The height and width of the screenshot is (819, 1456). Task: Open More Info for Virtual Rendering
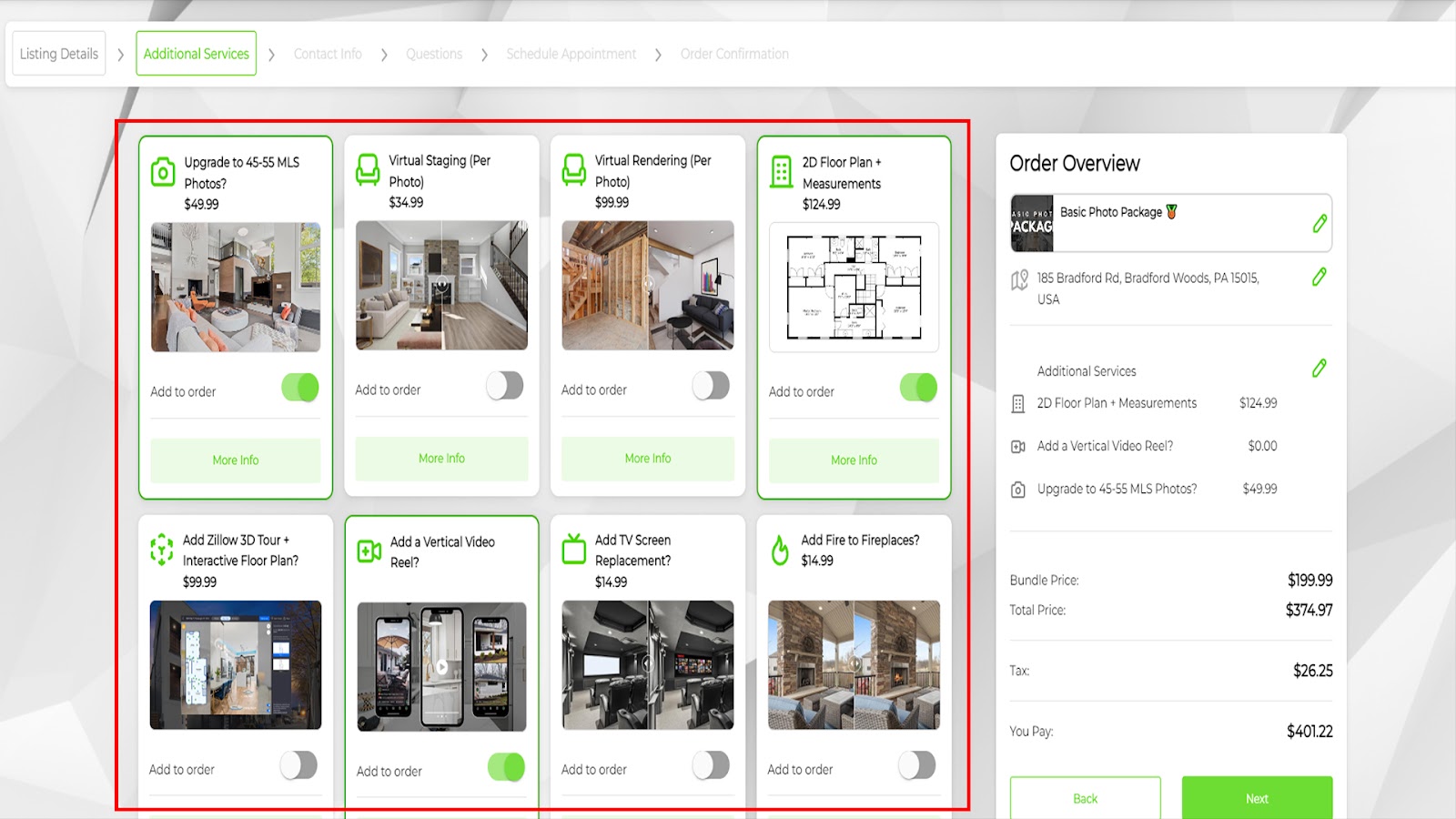tap(648, 459)
